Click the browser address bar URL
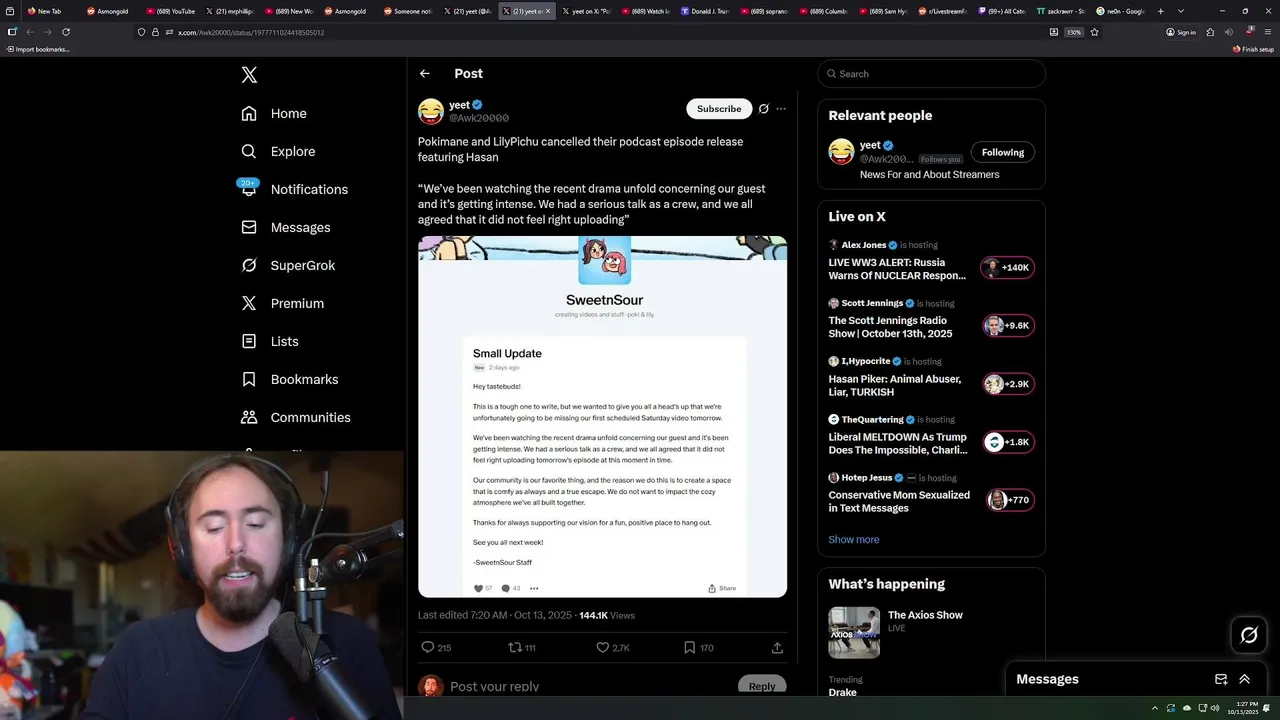Viewport: 1280px width, 720px height. (x=251, y=32)
